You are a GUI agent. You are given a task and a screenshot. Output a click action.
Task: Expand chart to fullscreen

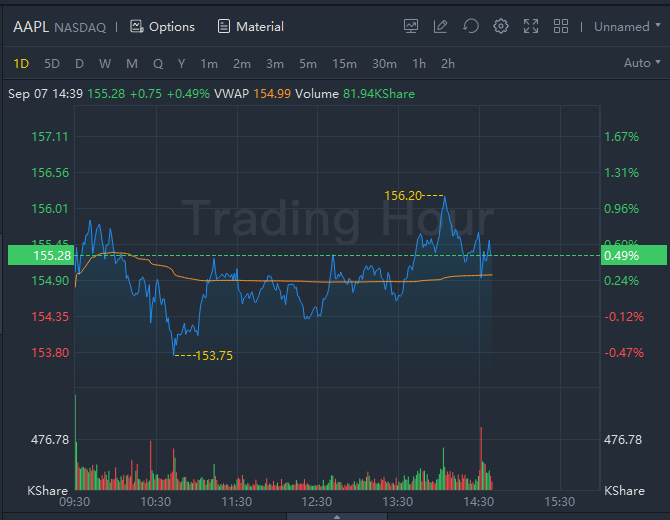click(x=531, y=26)
